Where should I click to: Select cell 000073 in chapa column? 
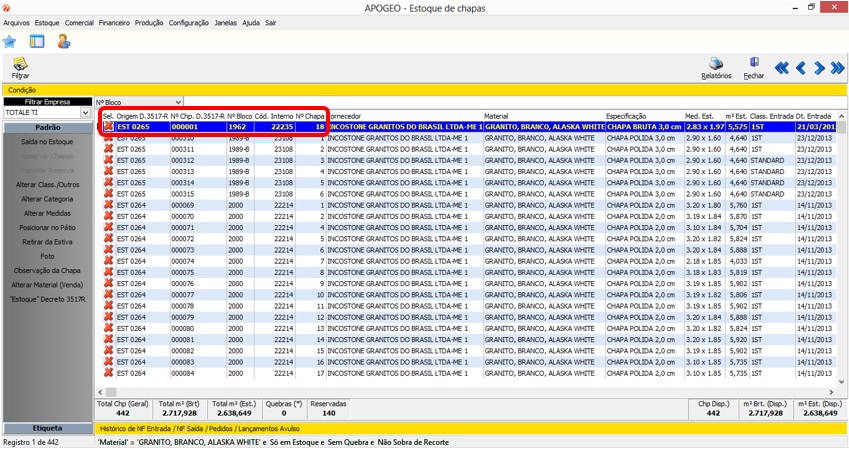coord(197,250)
